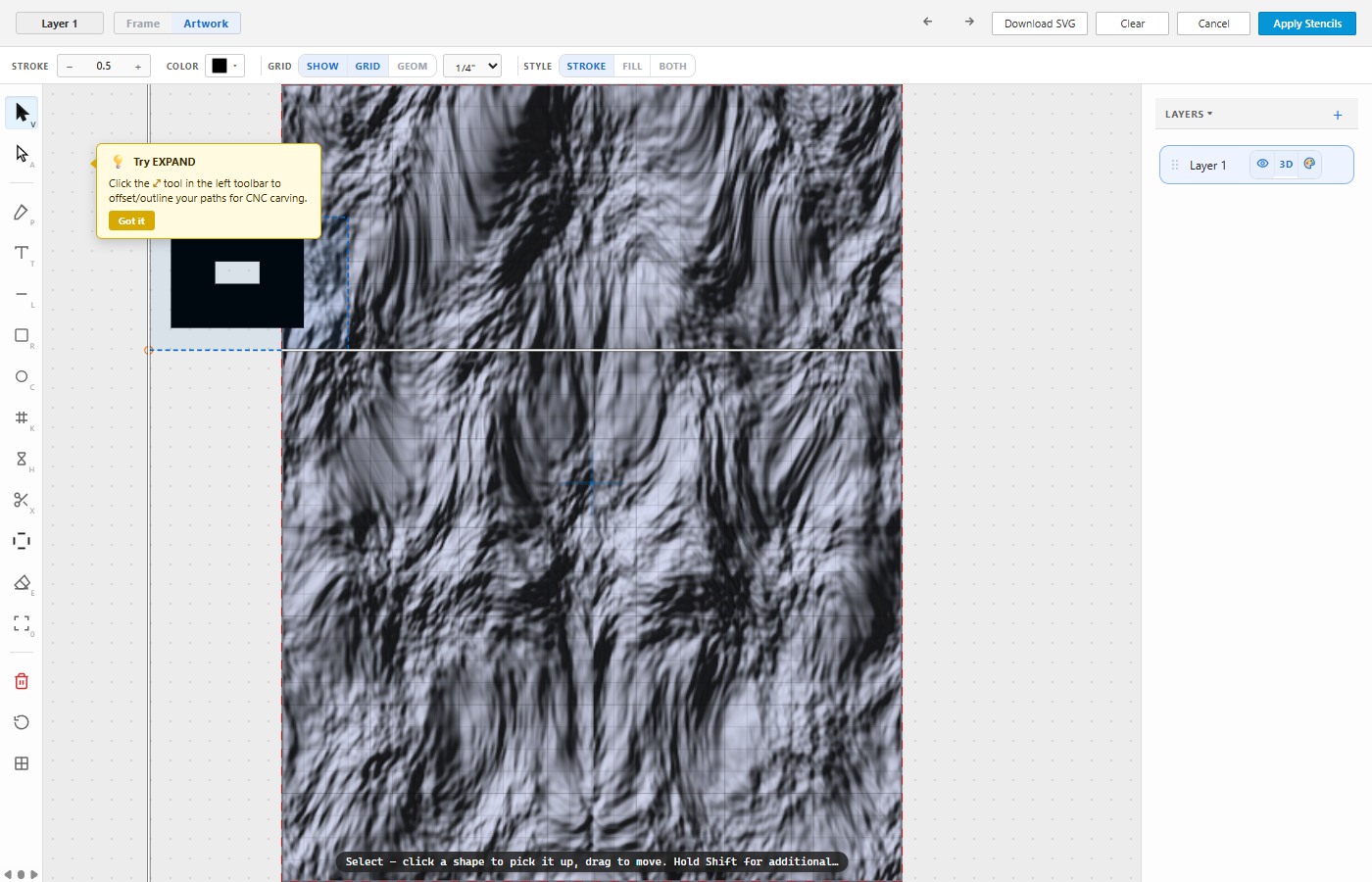Image resolution: width=1372 pixels, height=882 pixels.
Task: Activate the Scissors cut tool
Action: [22, 500]
